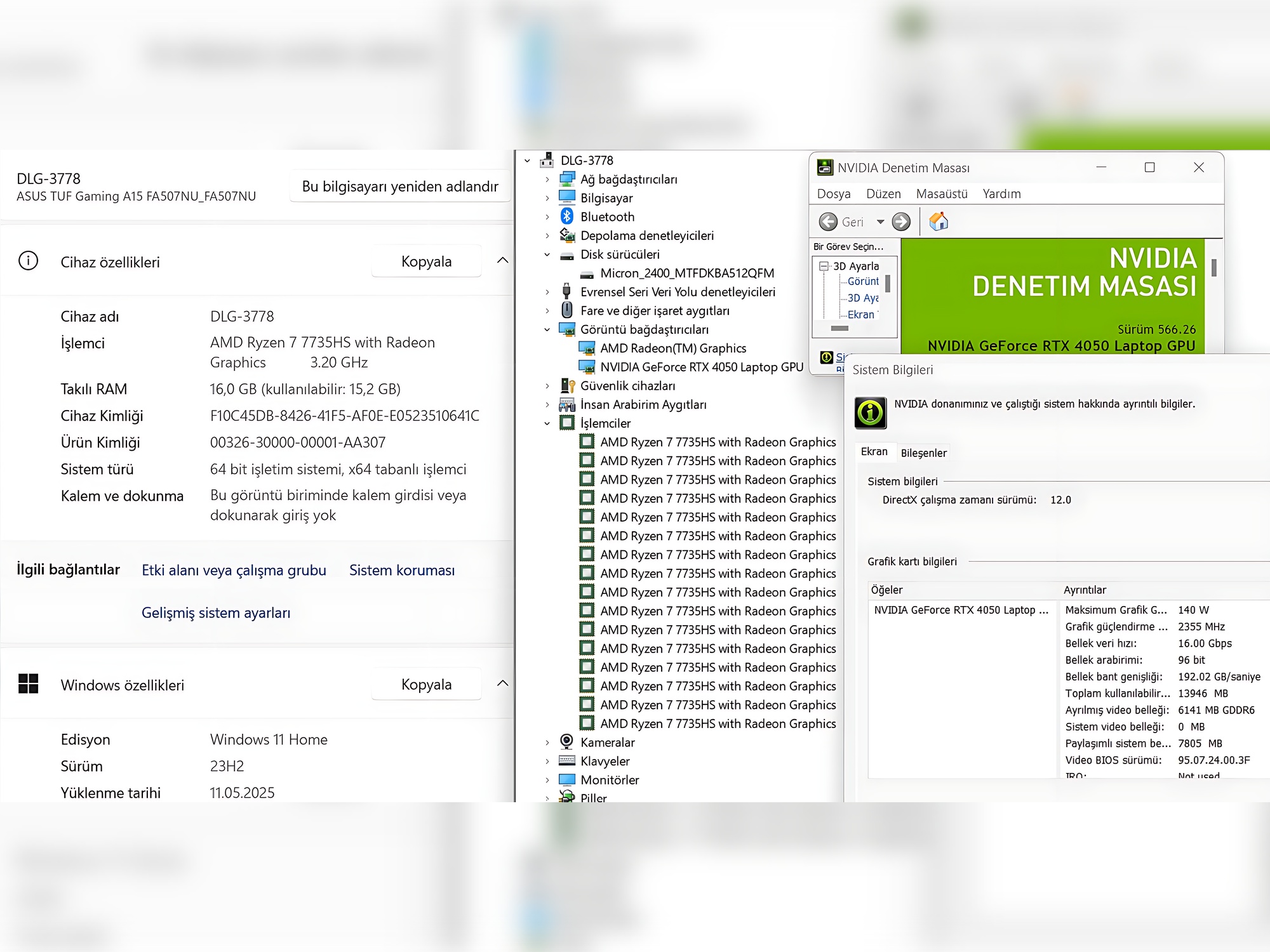This screenshot has width=1270, height=952.
Task: Open the Düzen menu
Action: tap(883, 194)
